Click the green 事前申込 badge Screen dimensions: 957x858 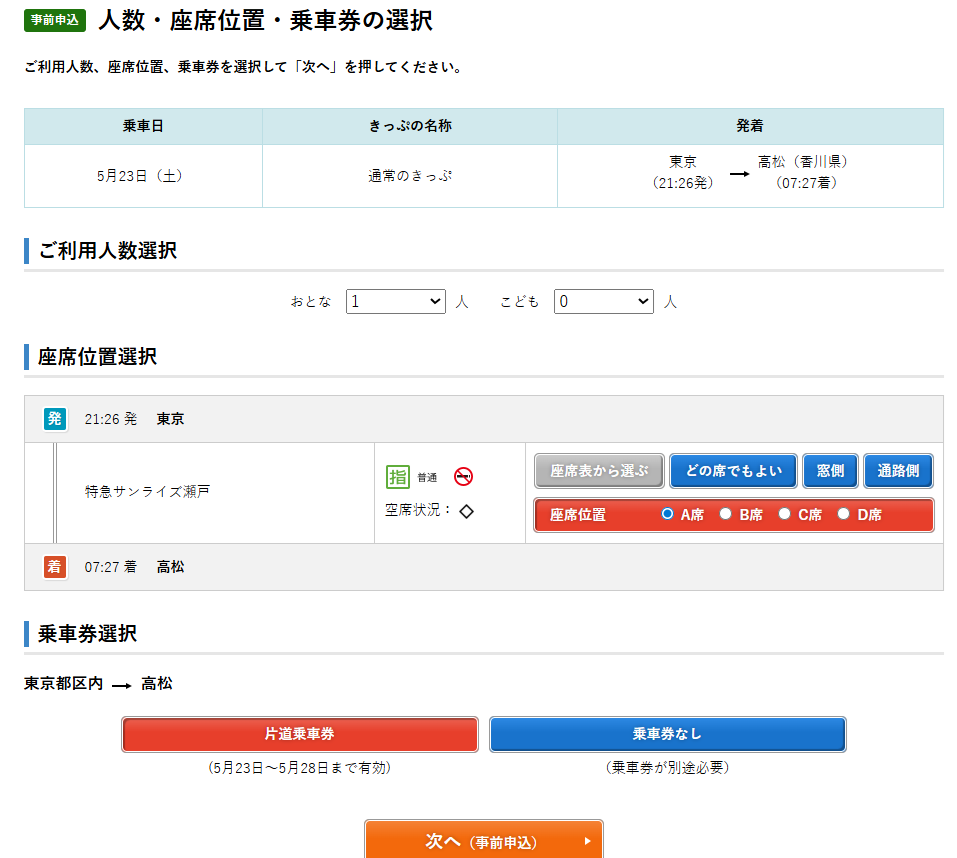(55, 21)
